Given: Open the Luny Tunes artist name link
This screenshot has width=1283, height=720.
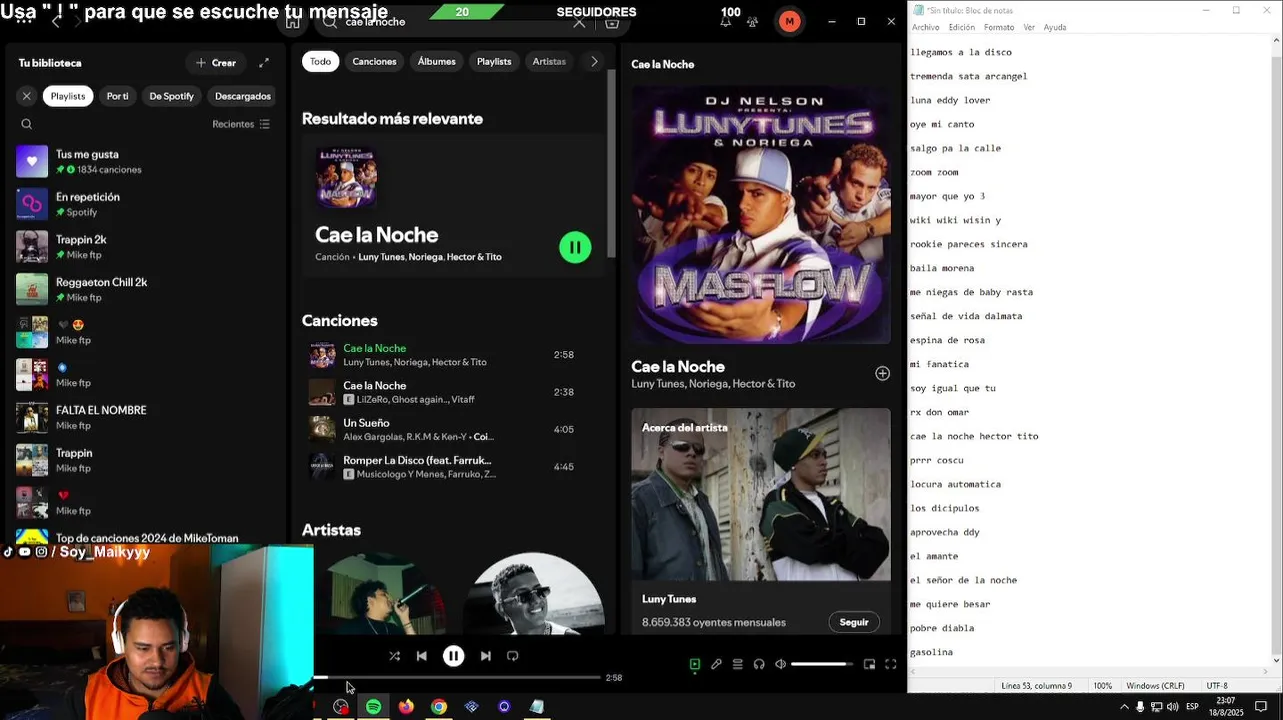Looking at the screenshot, I should point(669,599).
